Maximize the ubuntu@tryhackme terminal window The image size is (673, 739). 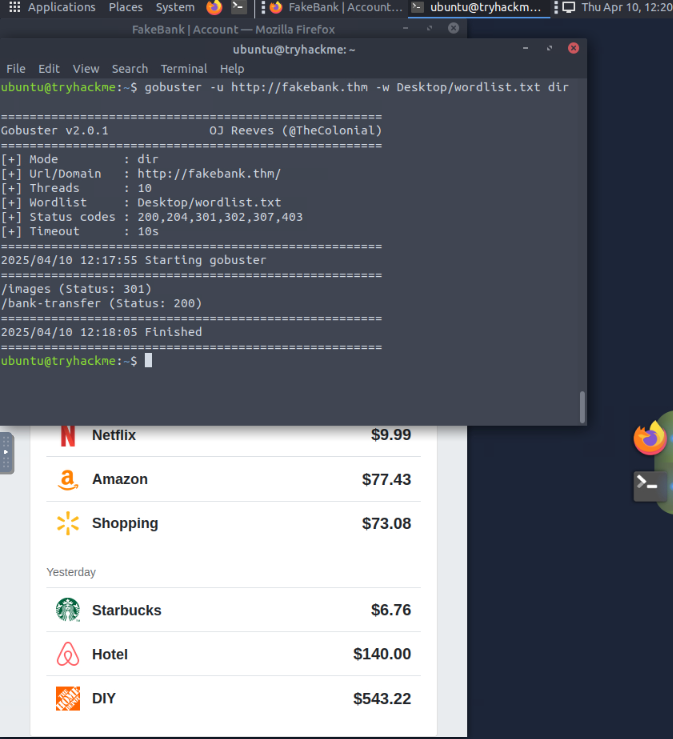[549, 48]
